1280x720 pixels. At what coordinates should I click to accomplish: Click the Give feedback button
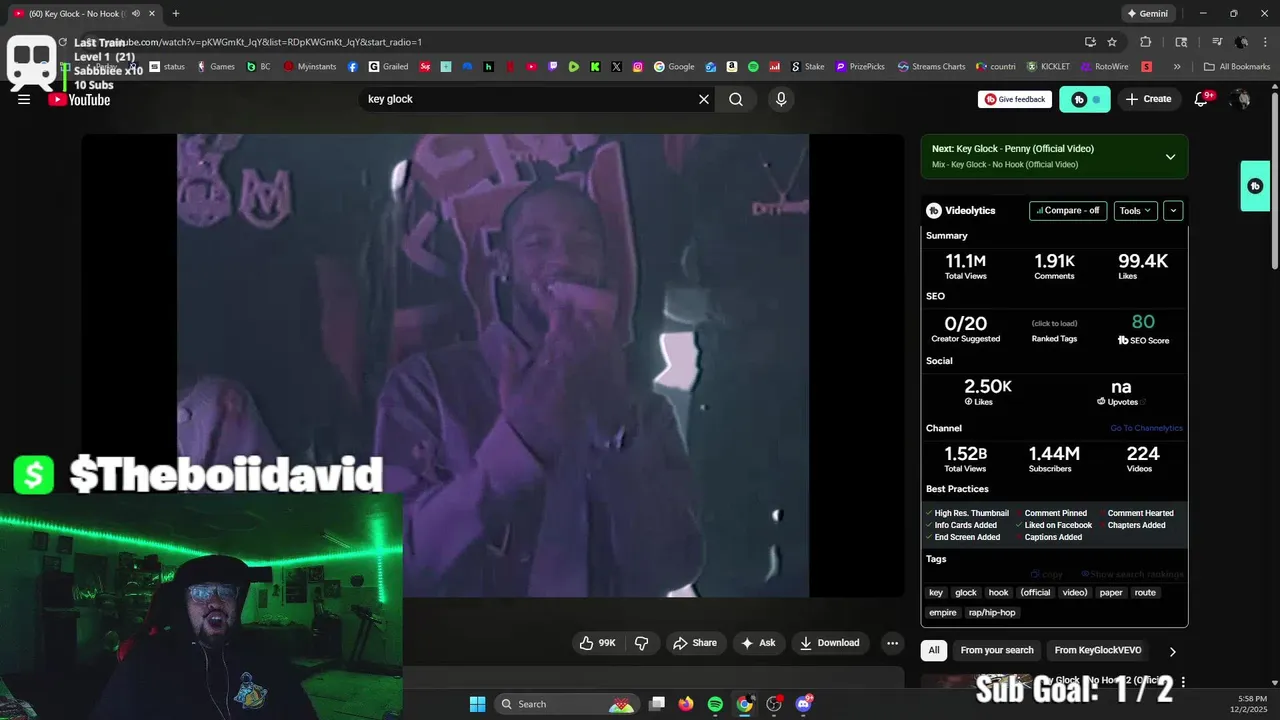point(1015,99)
